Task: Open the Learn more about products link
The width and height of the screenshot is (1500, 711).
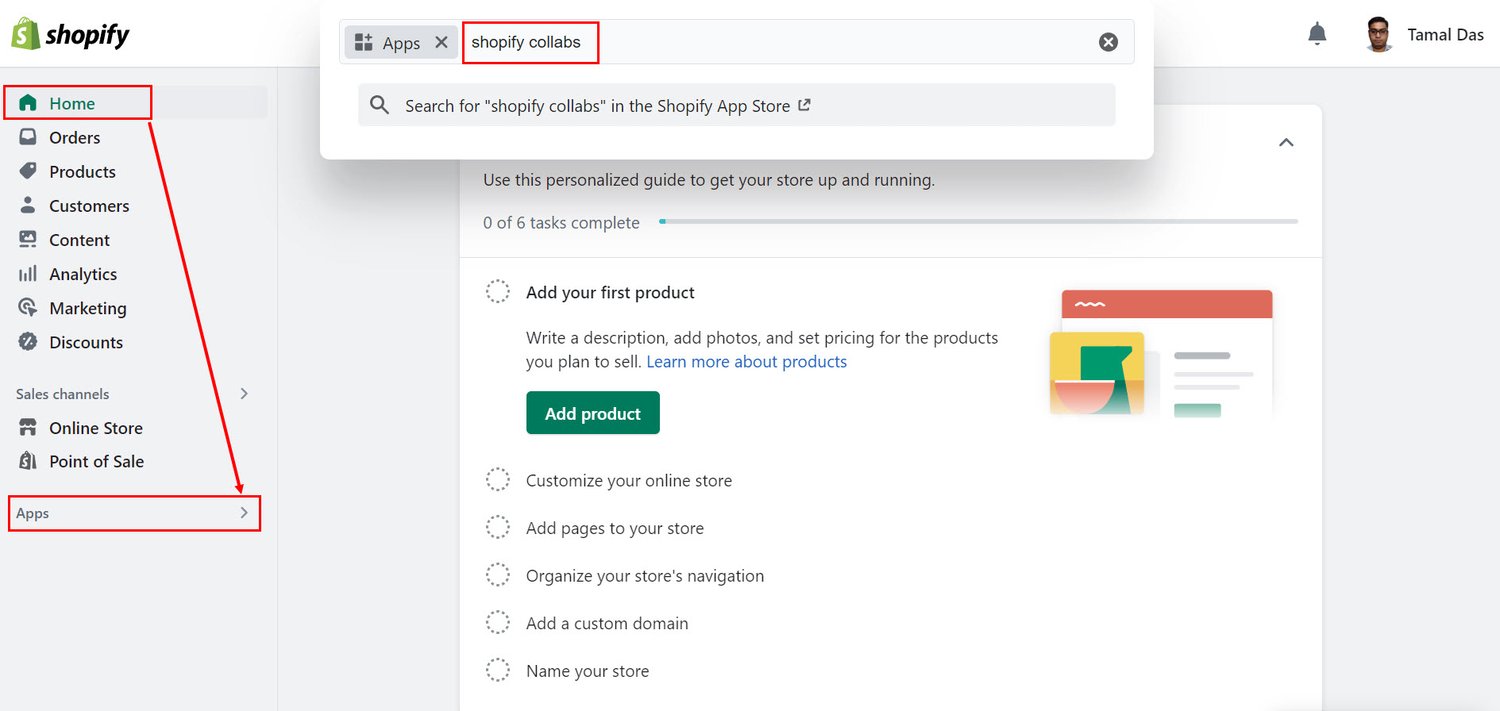Action: pos(747,361)
